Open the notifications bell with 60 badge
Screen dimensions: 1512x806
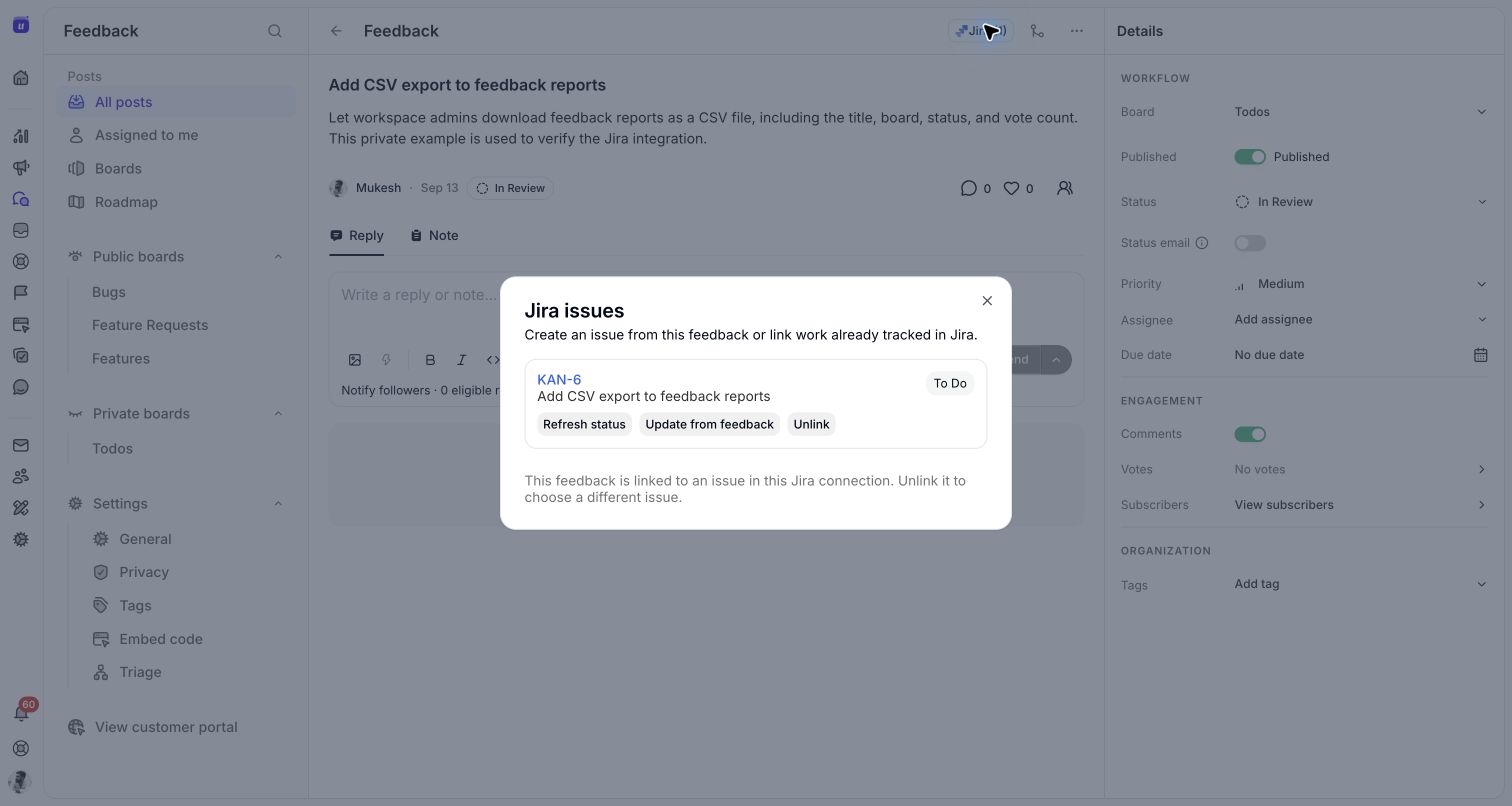tap(21, 712)
